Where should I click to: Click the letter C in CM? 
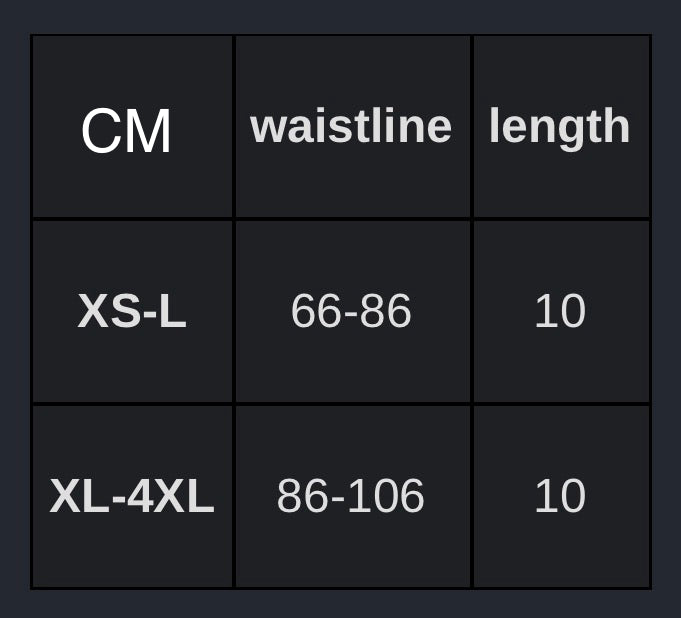point(102,131)
